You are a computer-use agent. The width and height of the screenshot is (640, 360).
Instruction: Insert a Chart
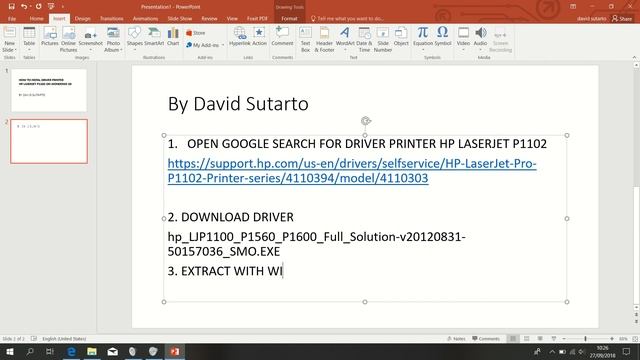[173, 37]
